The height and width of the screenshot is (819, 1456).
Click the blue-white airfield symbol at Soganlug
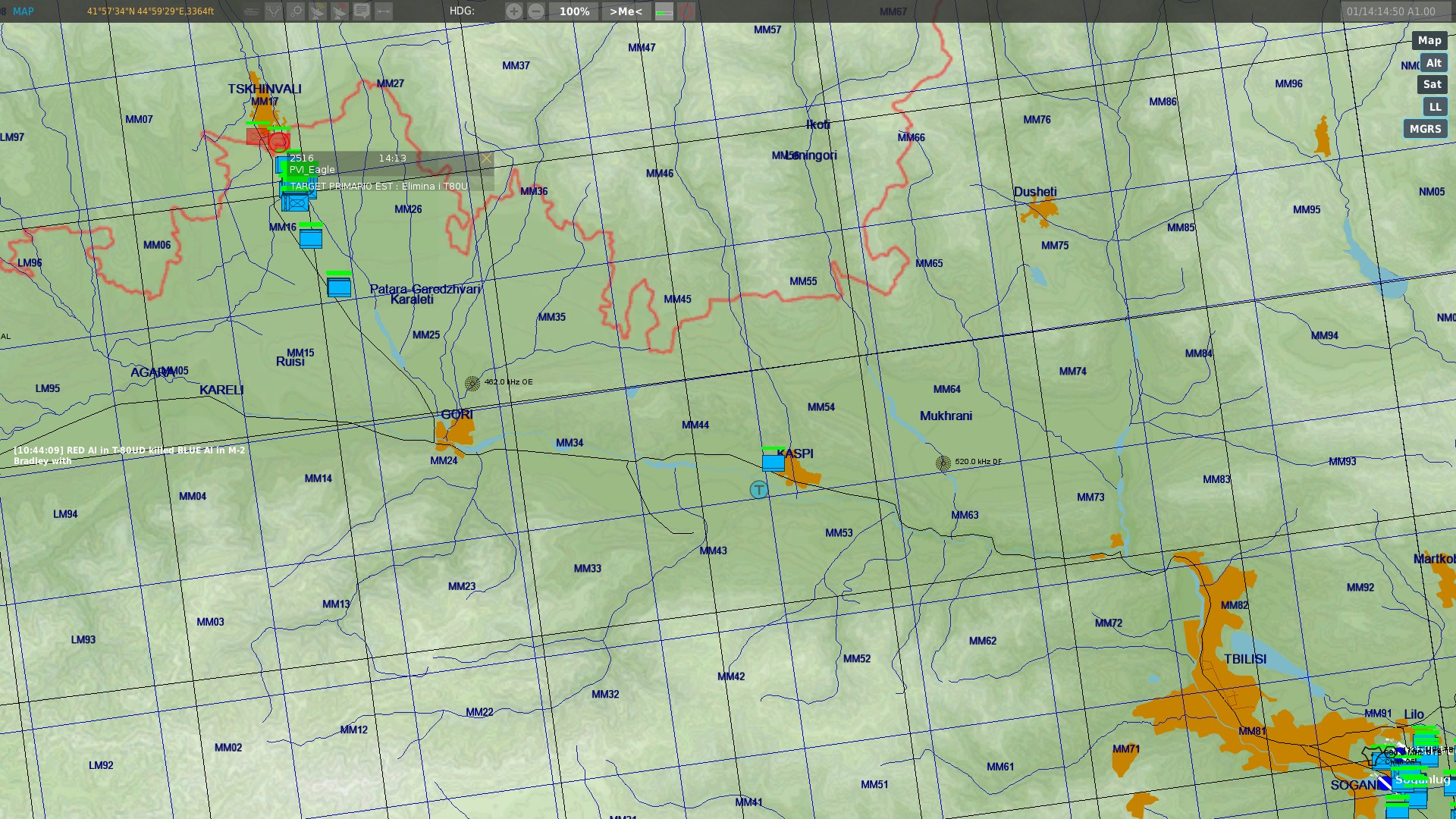pyautogui.click(x=1385, y=782)
